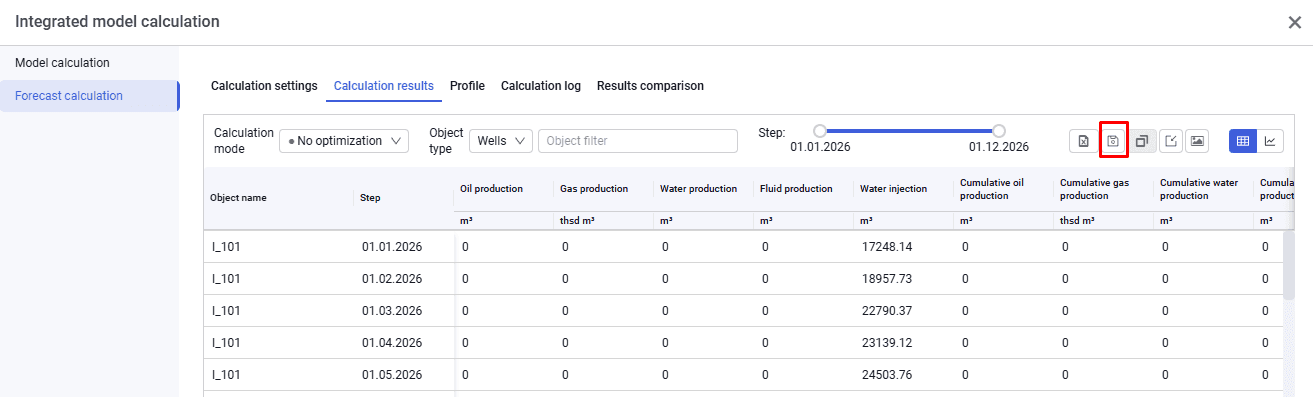Click water injection value 23139.12
The height and width of the screenshot is (397, 1313).
pyautogui.click(x=886, y=342)
